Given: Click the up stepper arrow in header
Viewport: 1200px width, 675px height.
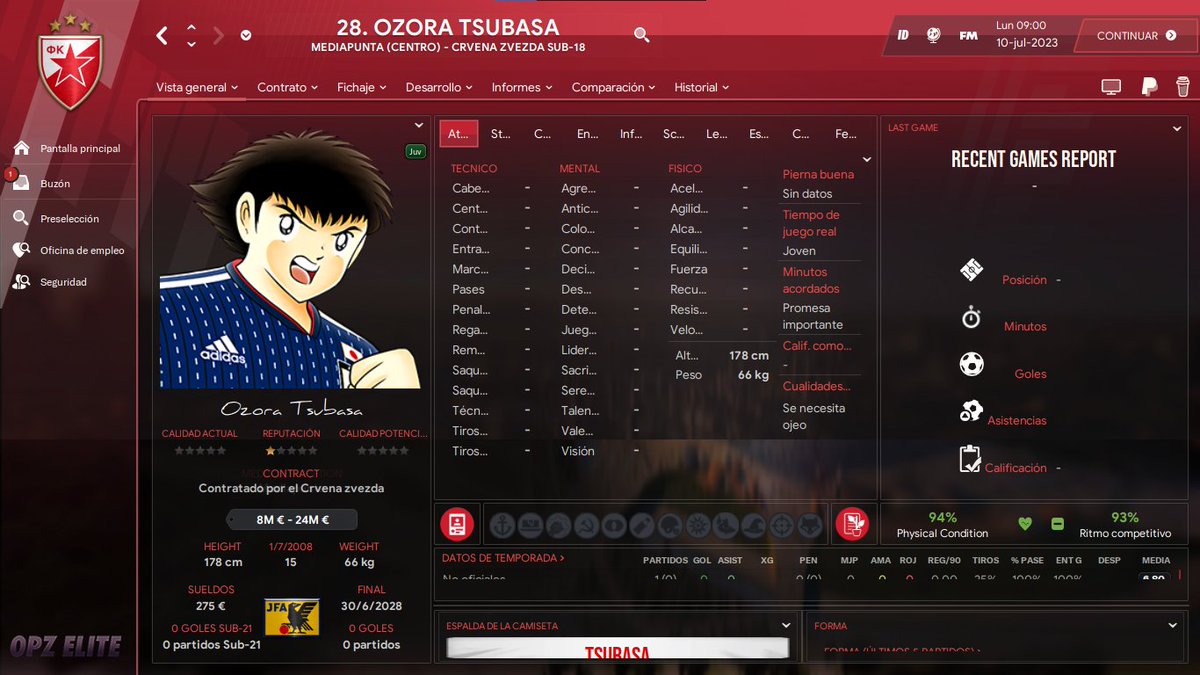Looking at the screenshot, I should (x=191, y=28).
